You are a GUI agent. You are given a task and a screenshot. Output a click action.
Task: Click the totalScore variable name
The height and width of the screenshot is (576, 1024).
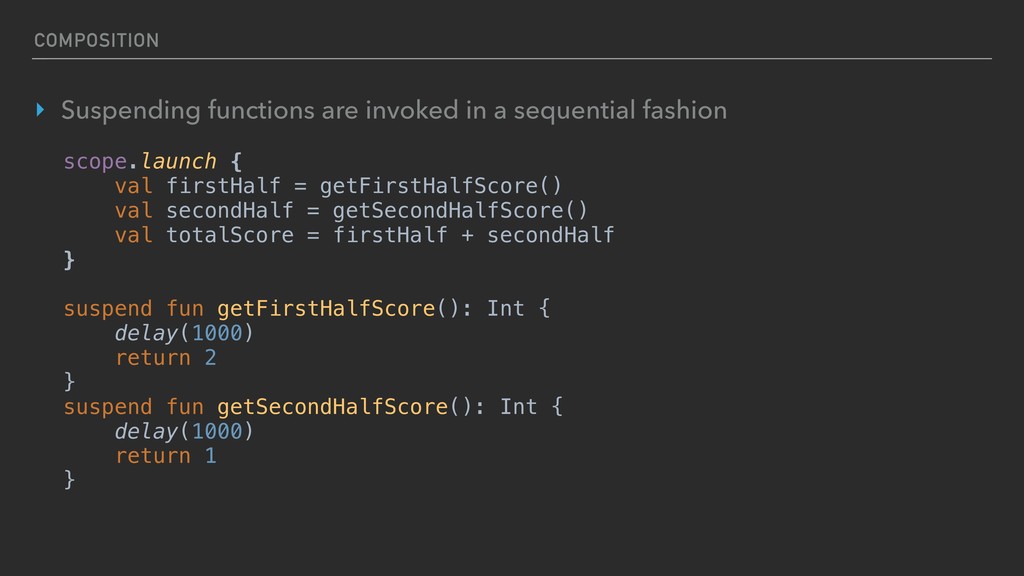pyautogui.click(x=229, y=235)
